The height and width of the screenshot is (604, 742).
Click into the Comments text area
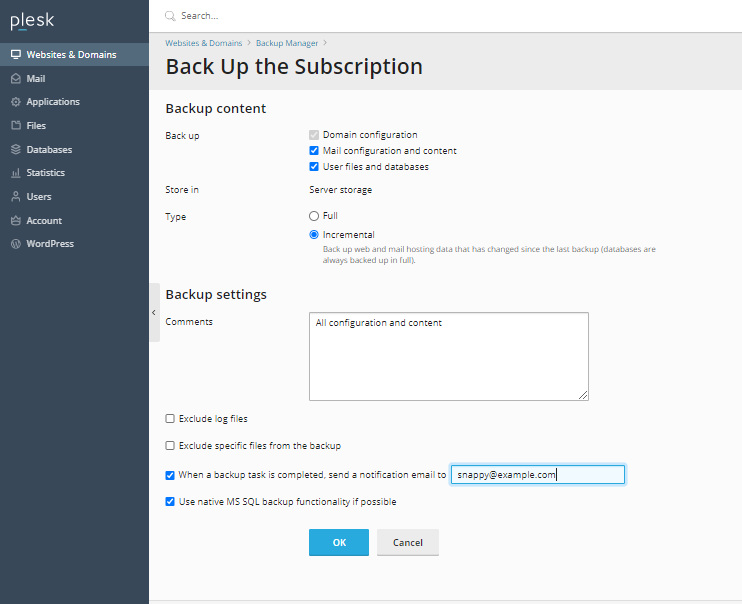[x=448, y=356]
